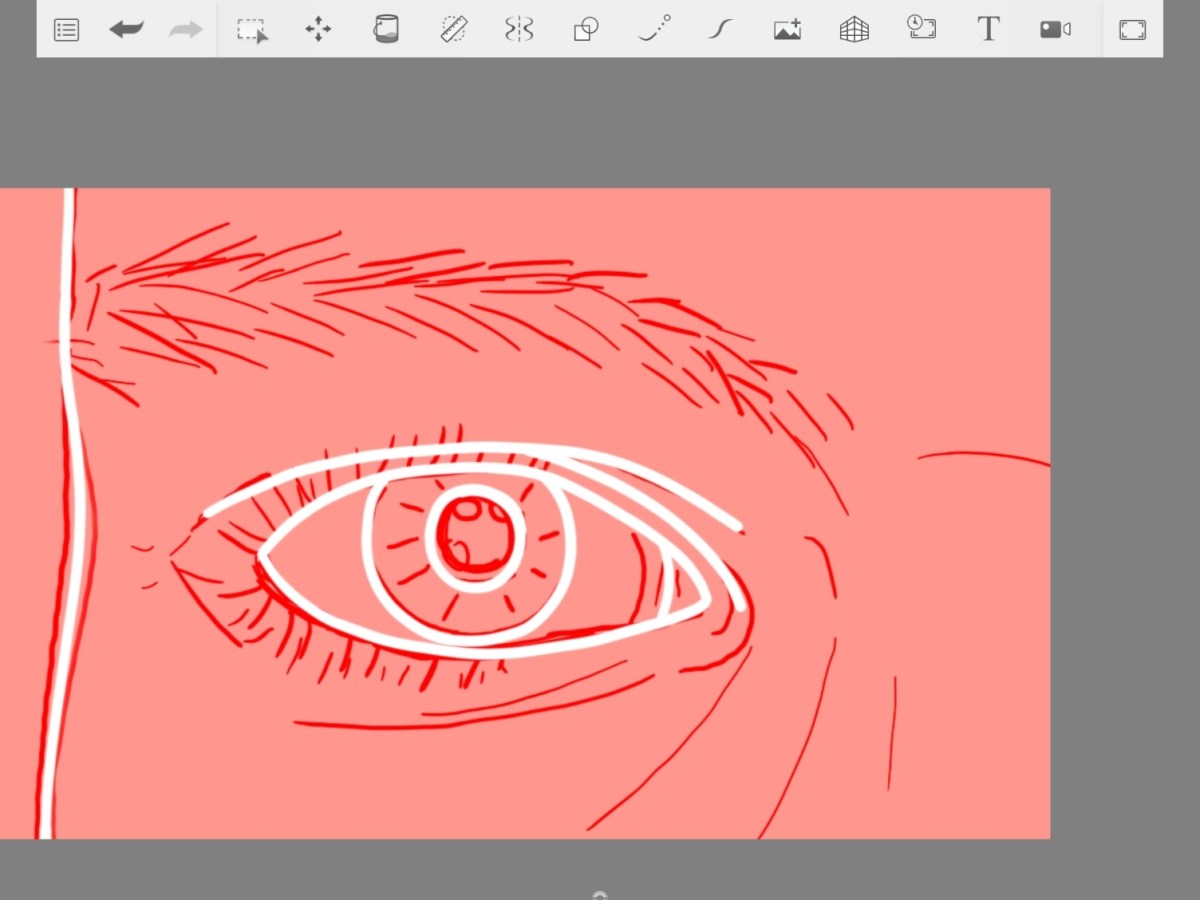
Task: Enable the predictive stroke tool
Action: tap(652, 29)
